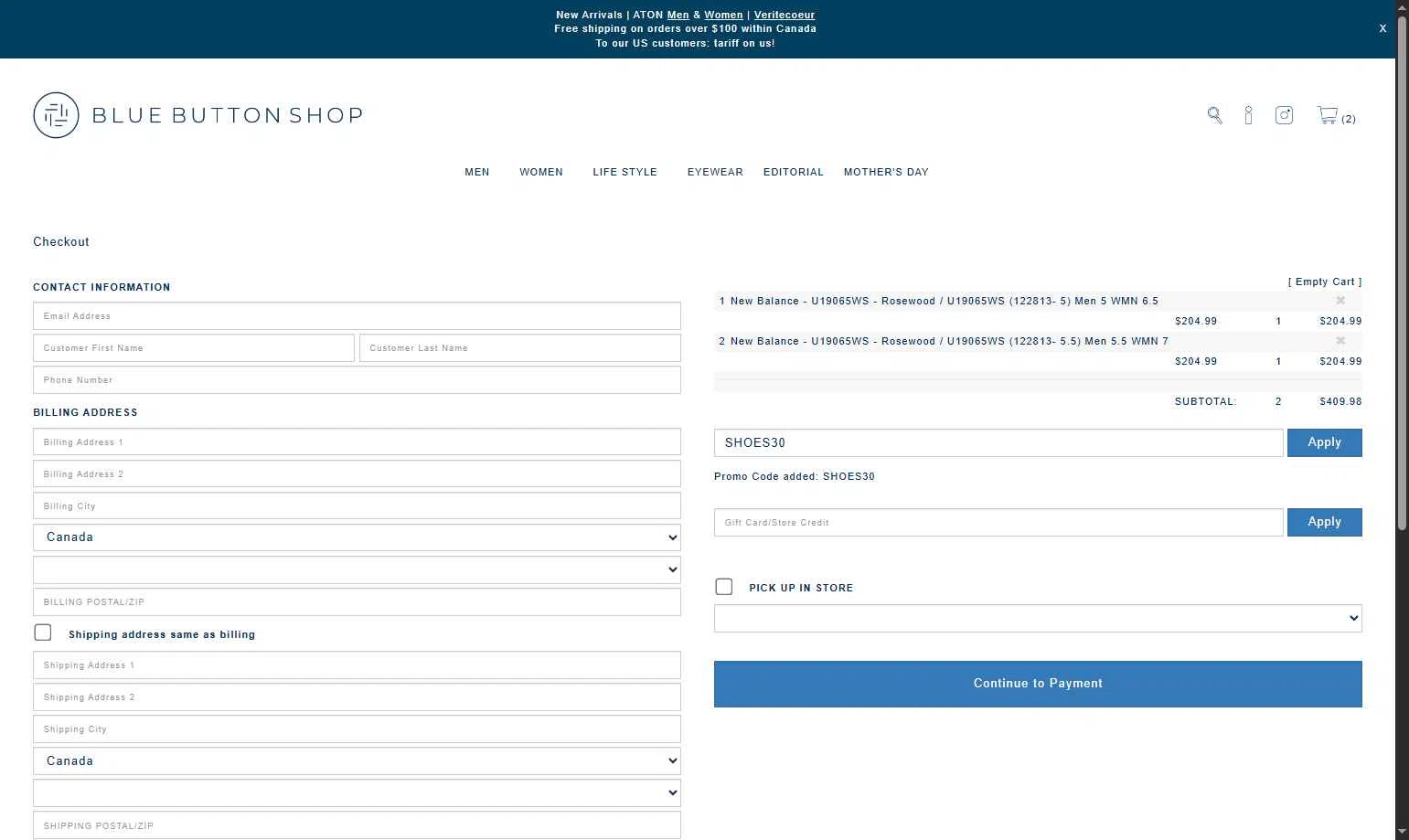Click the $409.98 subtotal amount

(1340, 401)
